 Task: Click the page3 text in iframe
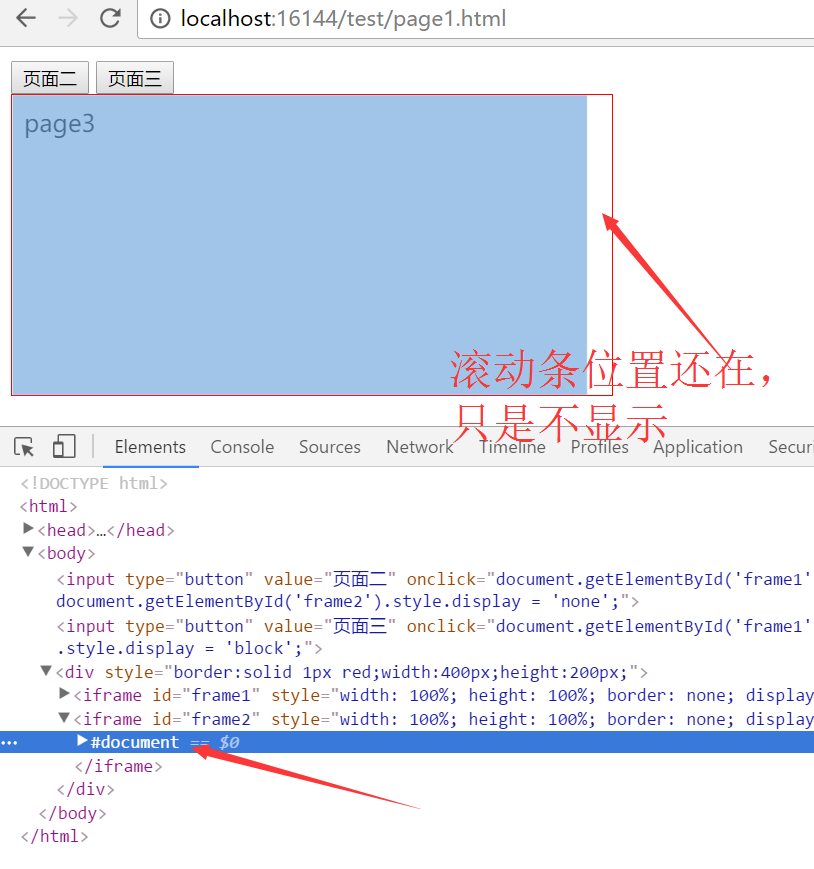[x=59, y=124]
